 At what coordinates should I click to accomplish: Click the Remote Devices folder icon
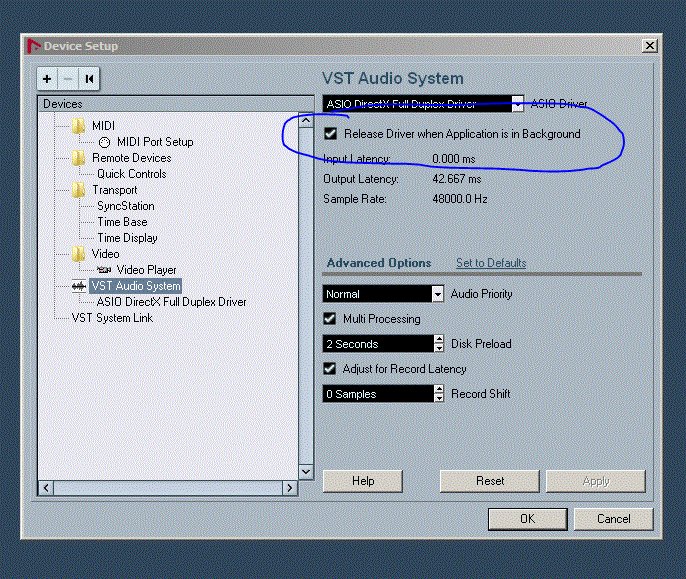click(79, 158)
